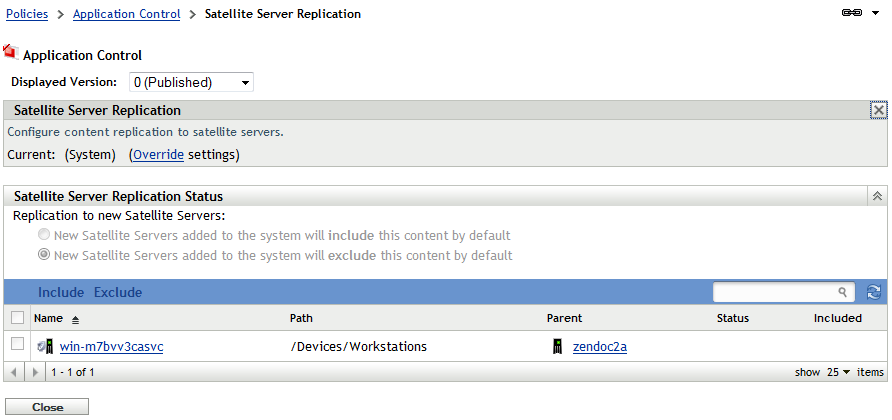Image resolution: width=892 pixels, height=420 pixels.
Task: Click inside the search input field
Action: pyautogui.click(x=775, y=292)
